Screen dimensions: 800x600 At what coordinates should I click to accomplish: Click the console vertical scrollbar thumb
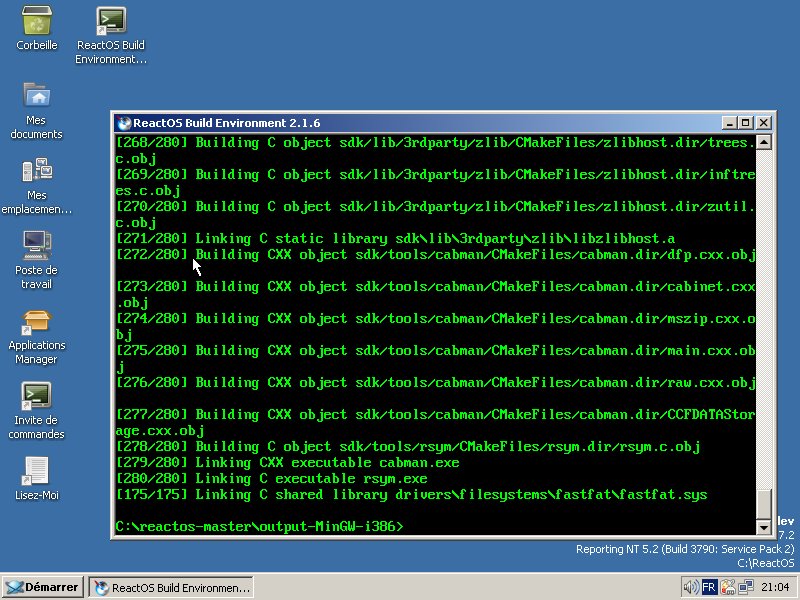pyautogui.click(x=764, y=504)
